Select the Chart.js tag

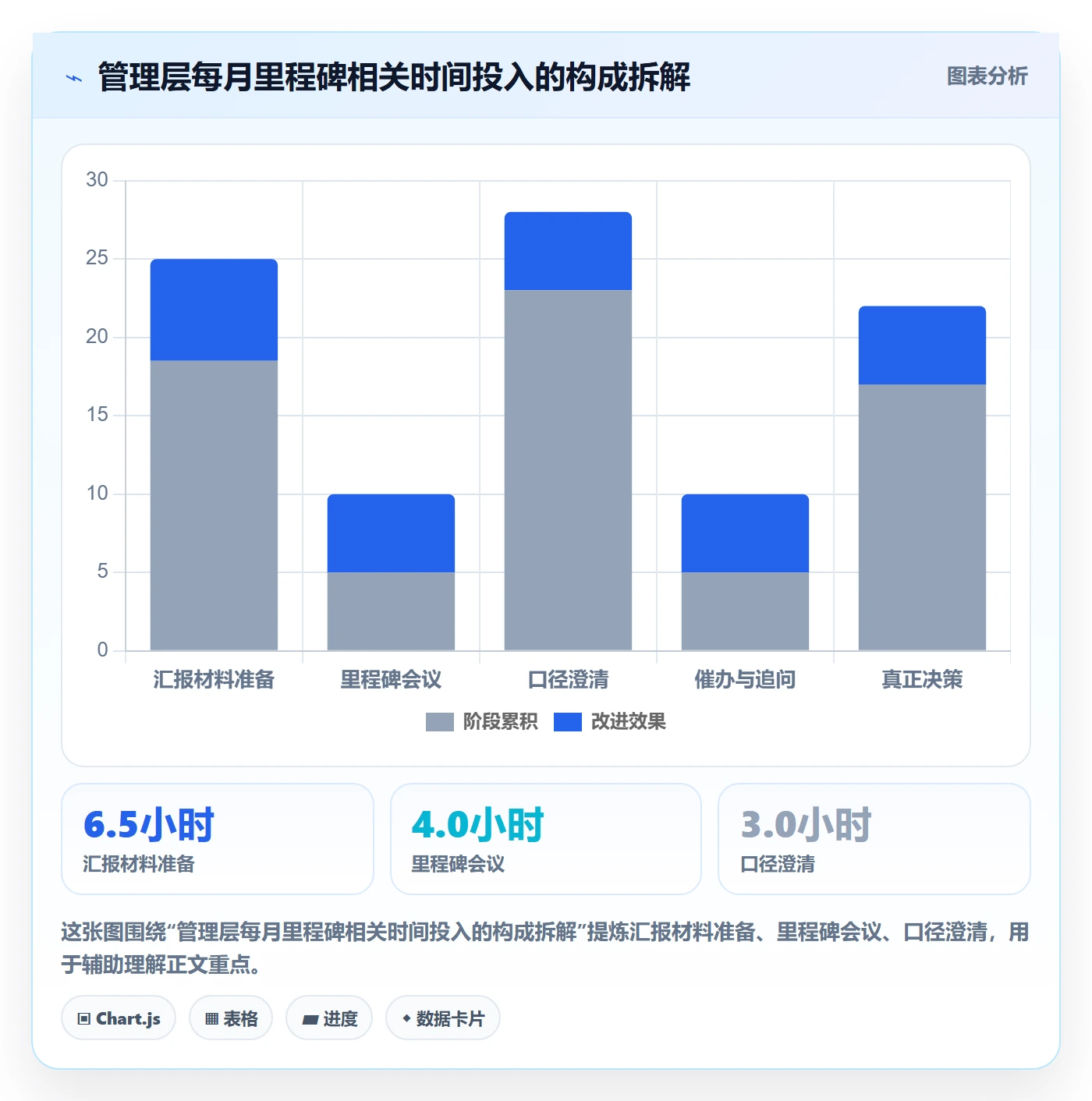pyautogui.click(x=119, y=1018)
